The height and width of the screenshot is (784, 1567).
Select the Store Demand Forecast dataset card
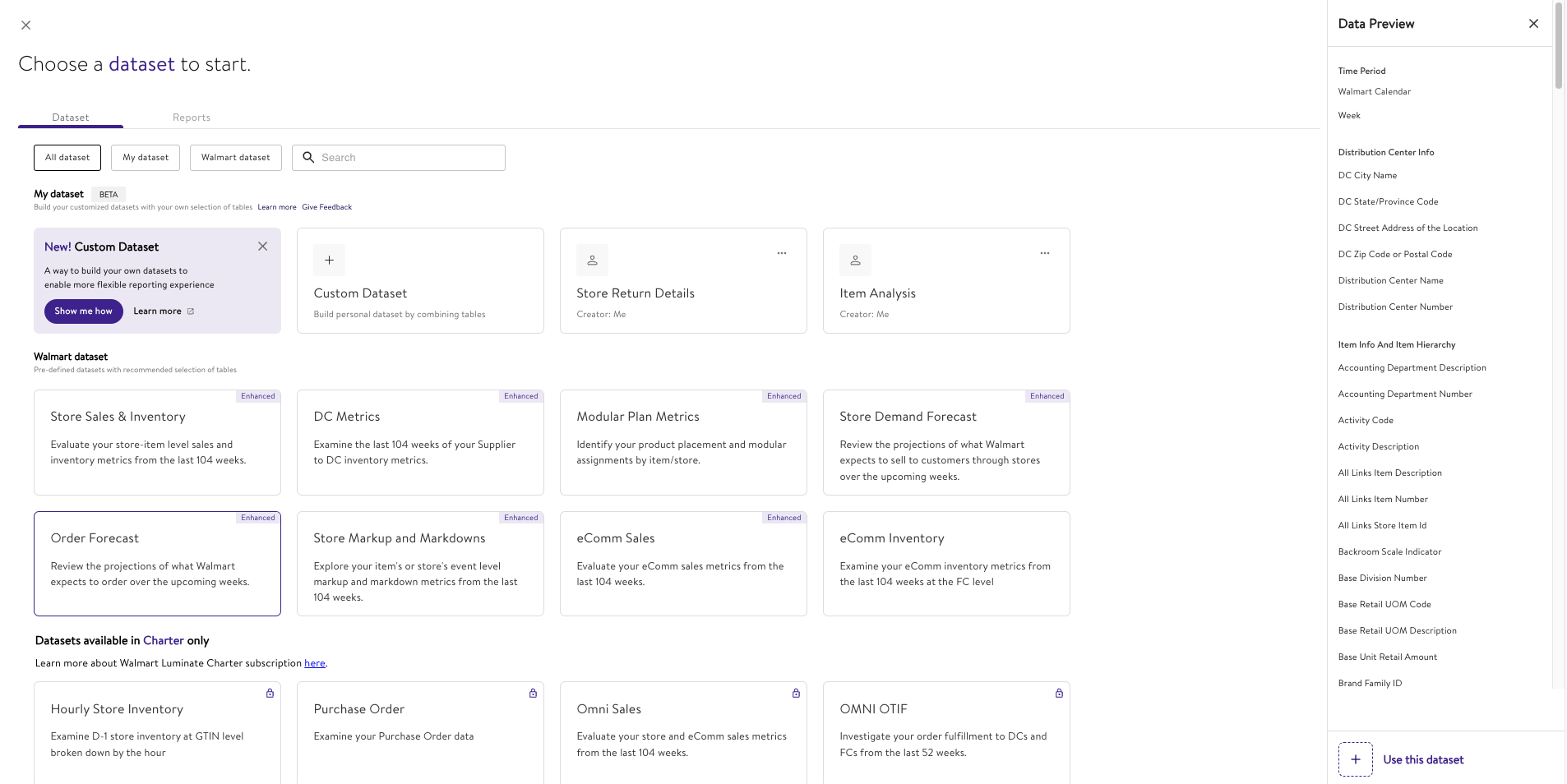(946, 442)
